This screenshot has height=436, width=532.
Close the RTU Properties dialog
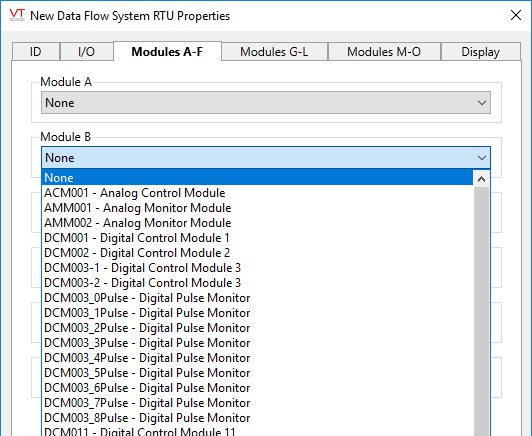(516, 15)
